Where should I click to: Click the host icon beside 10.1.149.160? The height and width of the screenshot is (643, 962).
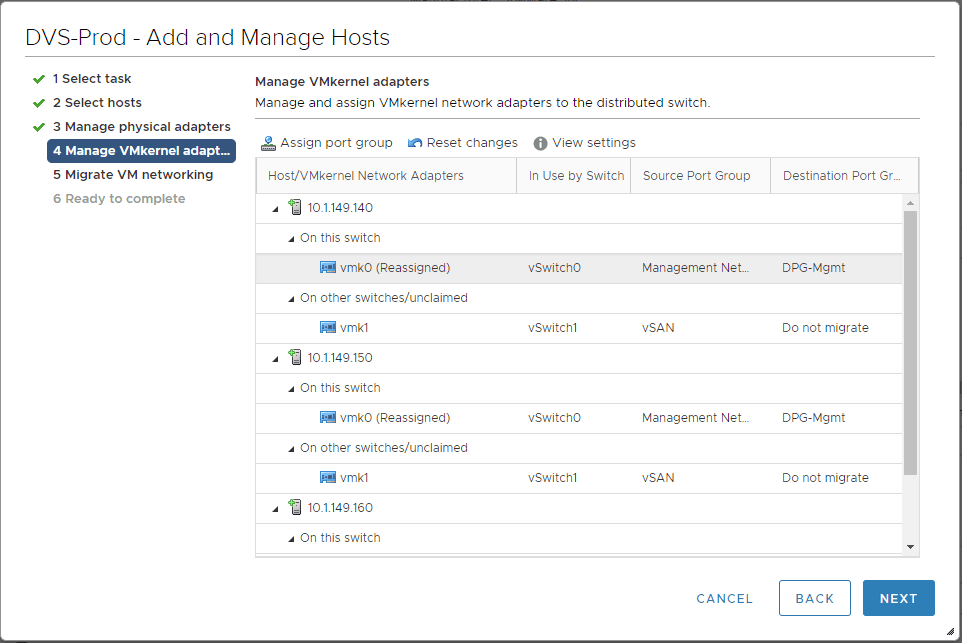(x=295, y=507)
